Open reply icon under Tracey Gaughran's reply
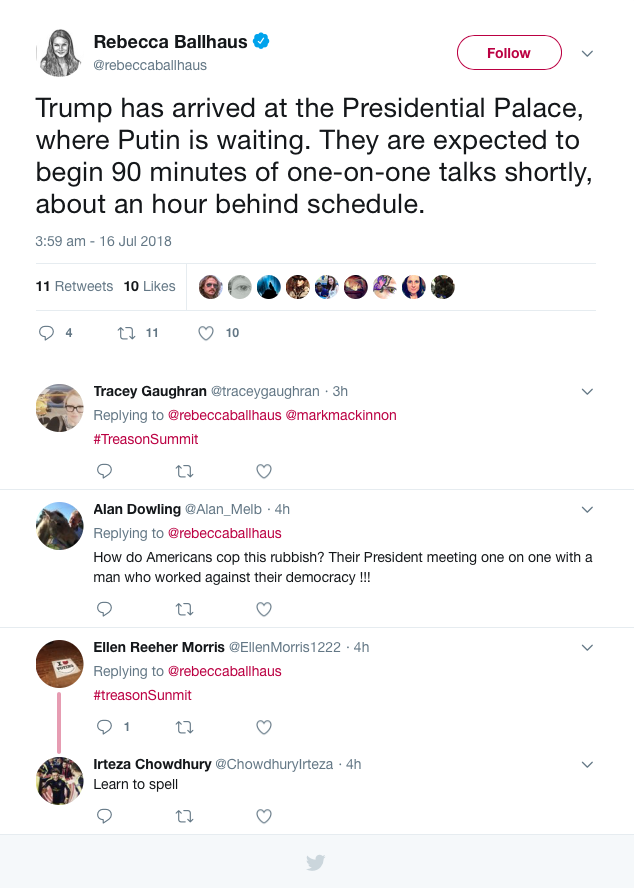The image size is (634, 888). coord(104,470)
